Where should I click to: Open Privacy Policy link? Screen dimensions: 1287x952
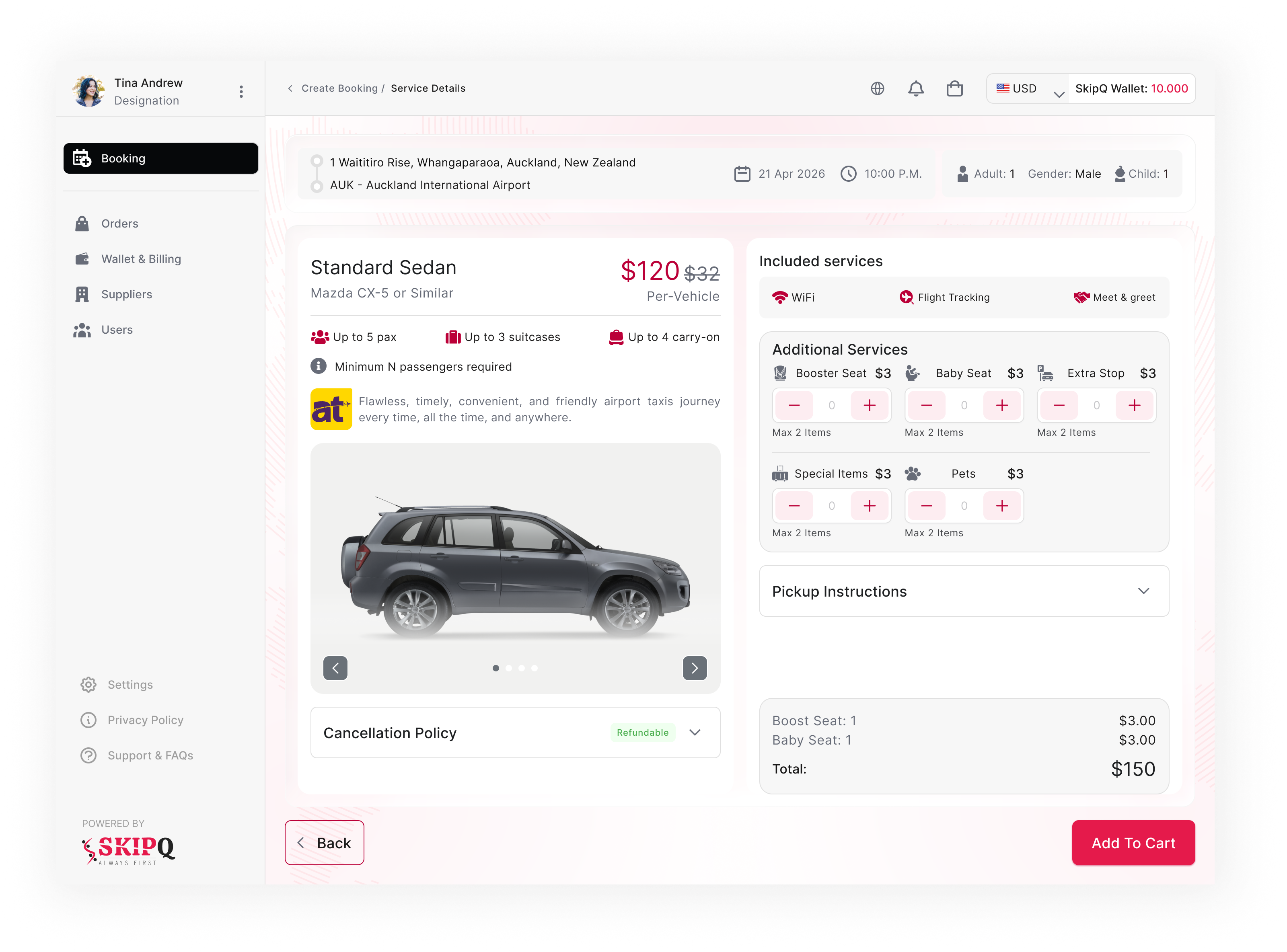pos(132,720)
